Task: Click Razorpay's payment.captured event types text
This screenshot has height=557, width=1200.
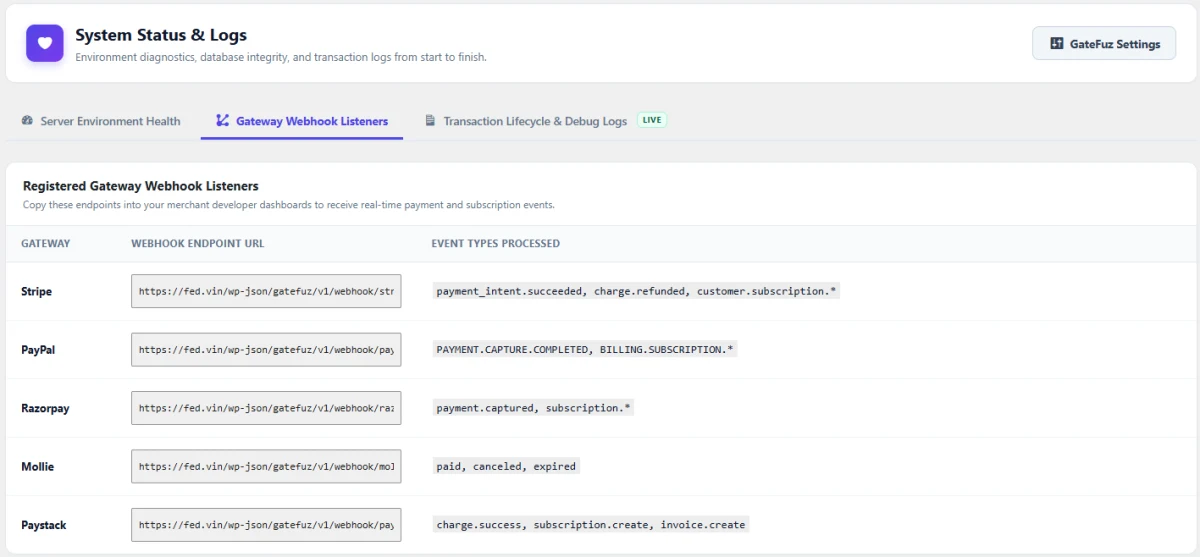Action: tap(534, 408)
